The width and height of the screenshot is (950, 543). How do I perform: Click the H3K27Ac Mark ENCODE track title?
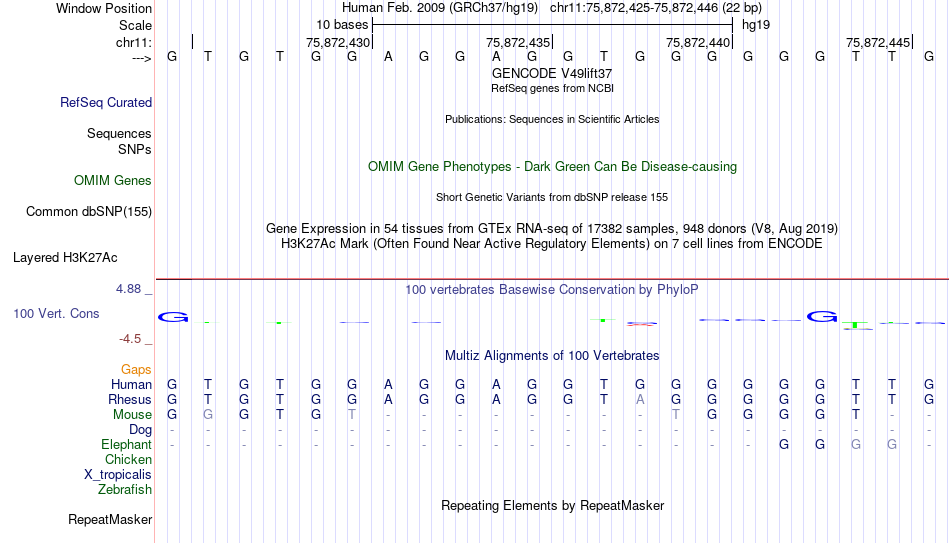(552, 244)
